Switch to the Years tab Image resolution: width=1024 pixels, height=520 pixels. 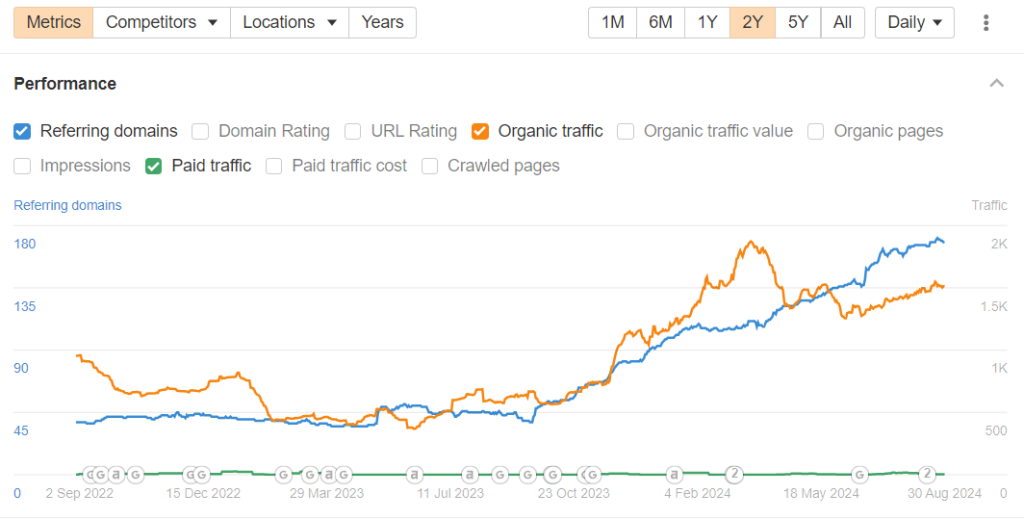tap(382, 22)
